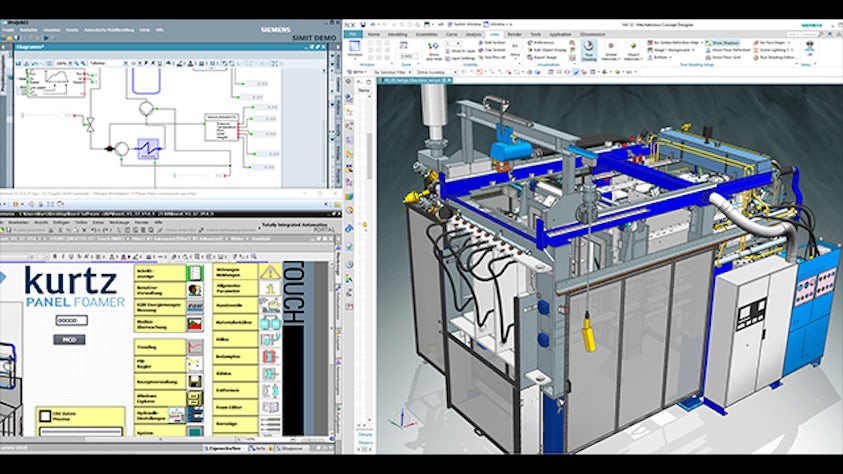Open the Projekt menu in SIMIT
This screenshot has width=843, height=474.
coord(9,30)
